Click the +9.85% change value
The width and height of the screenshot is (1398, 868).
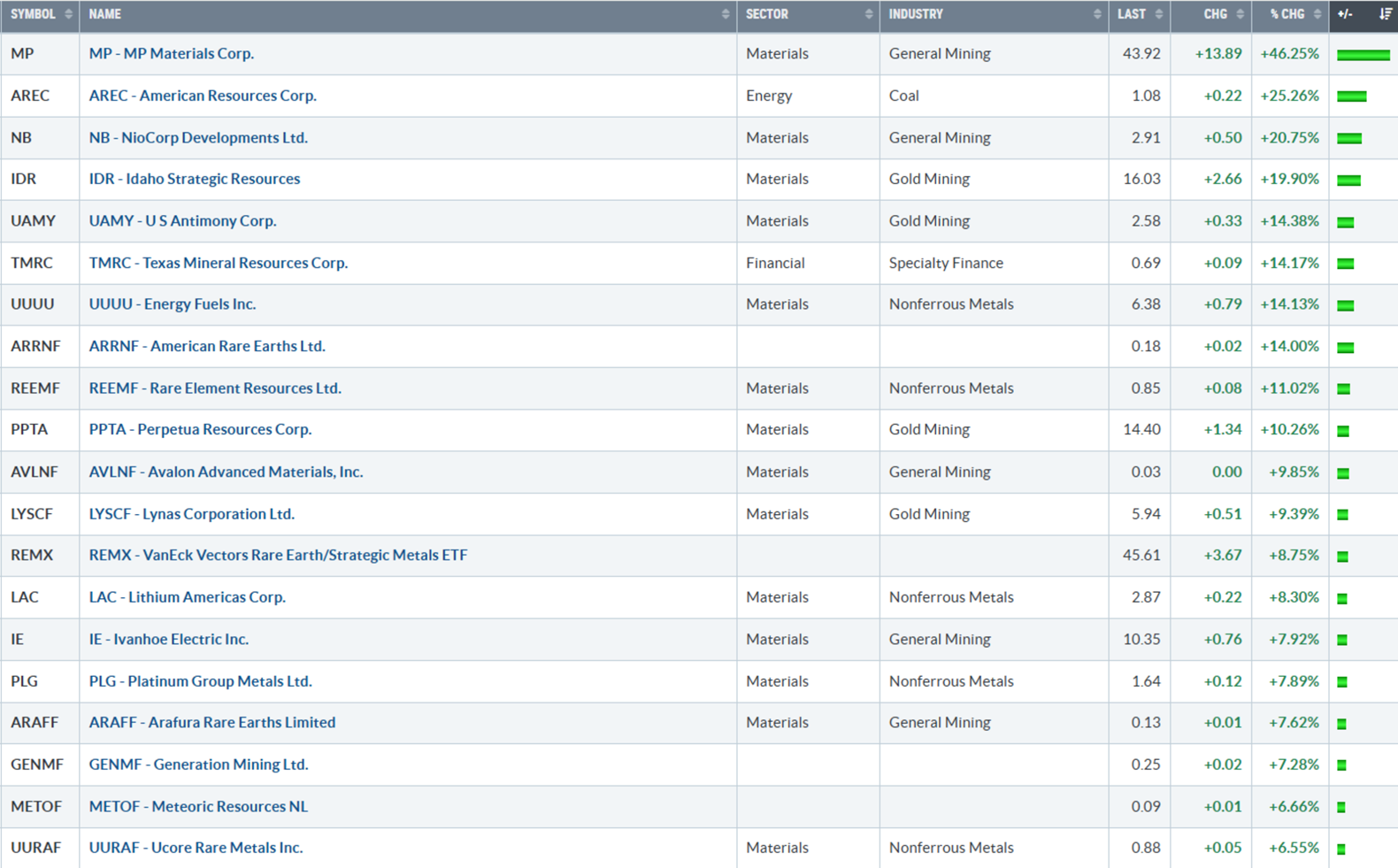[x=1294, y=472]
